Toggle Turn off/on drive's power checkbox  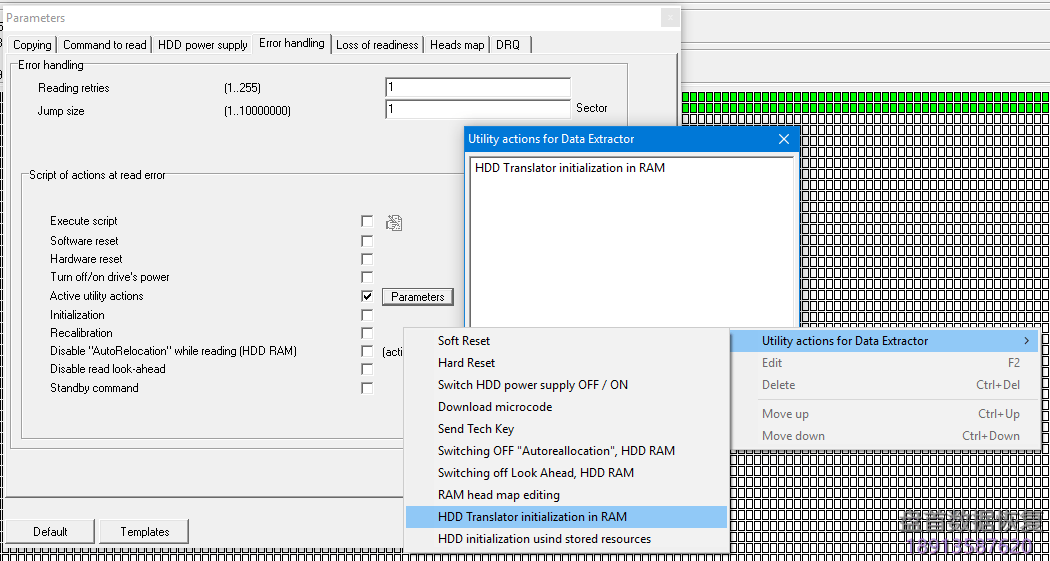point(367,278)
